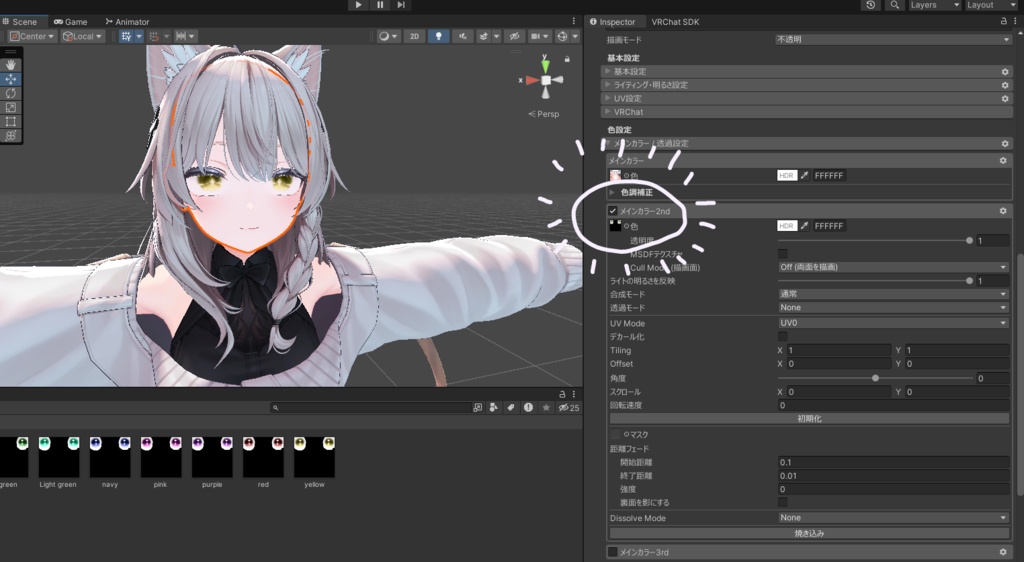
Task: Click the Pause button
Action: click(380, 5)
